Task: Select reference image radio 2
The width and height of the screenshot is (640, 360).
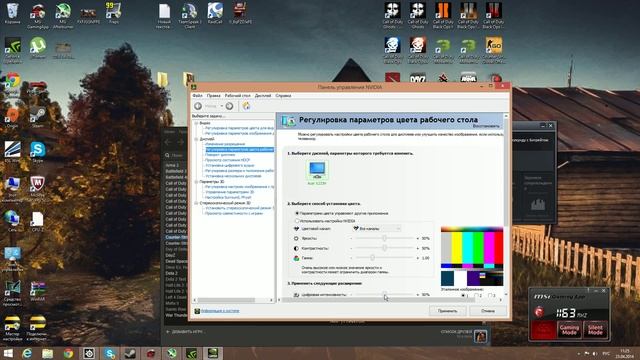Action: (x=476, y=295)
